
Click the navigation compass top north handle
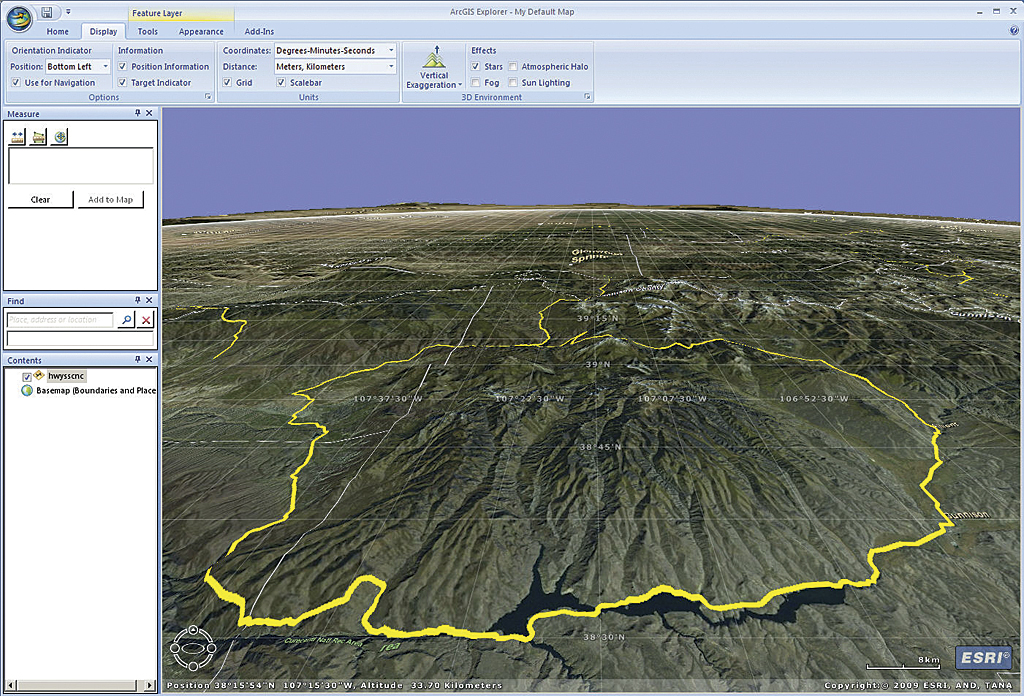193,630
